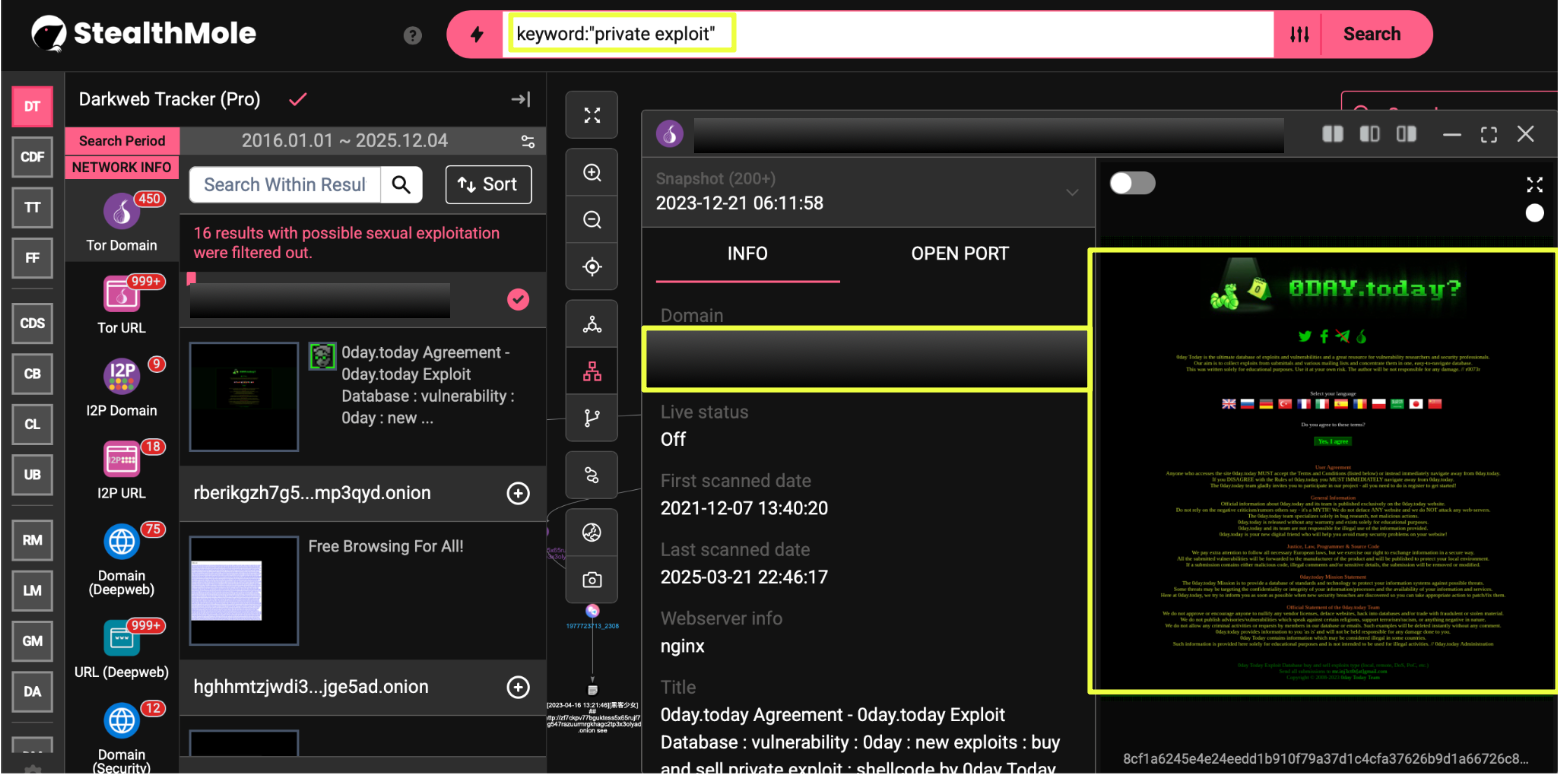Image resolution: width=1558 pixels, height=774 pixels.
Task: Switch to the OPEN PORT tab
Action: click(x=959, y=254)
